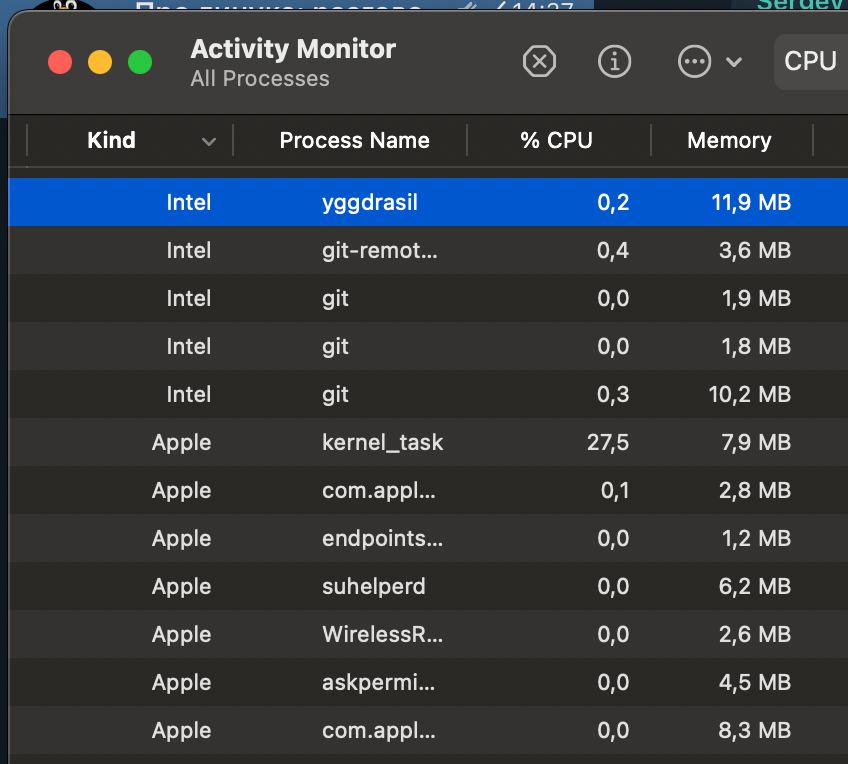Viewport: 848px width, 764px height.
Task: Click the Stop process icon
Action: tap(539, 62)
